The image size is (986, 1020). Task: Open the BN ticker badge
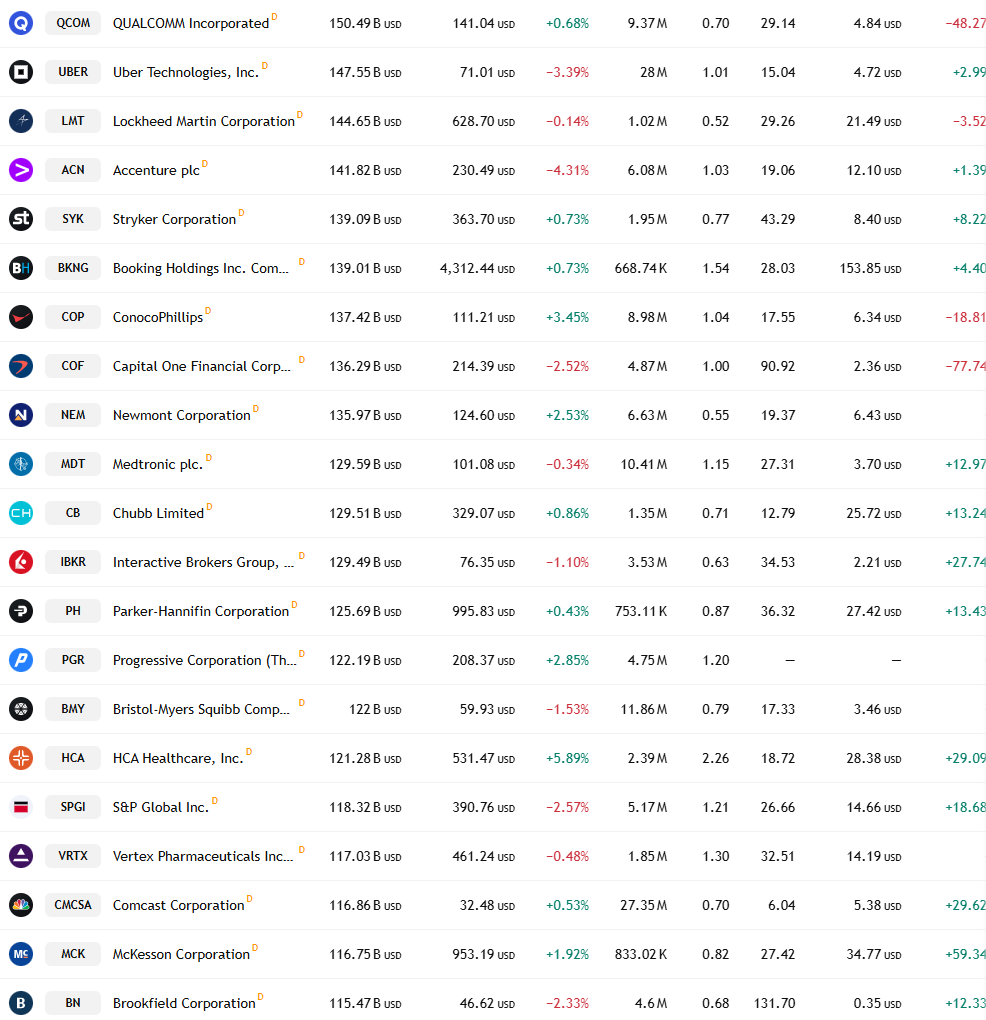coord(73,1003)
